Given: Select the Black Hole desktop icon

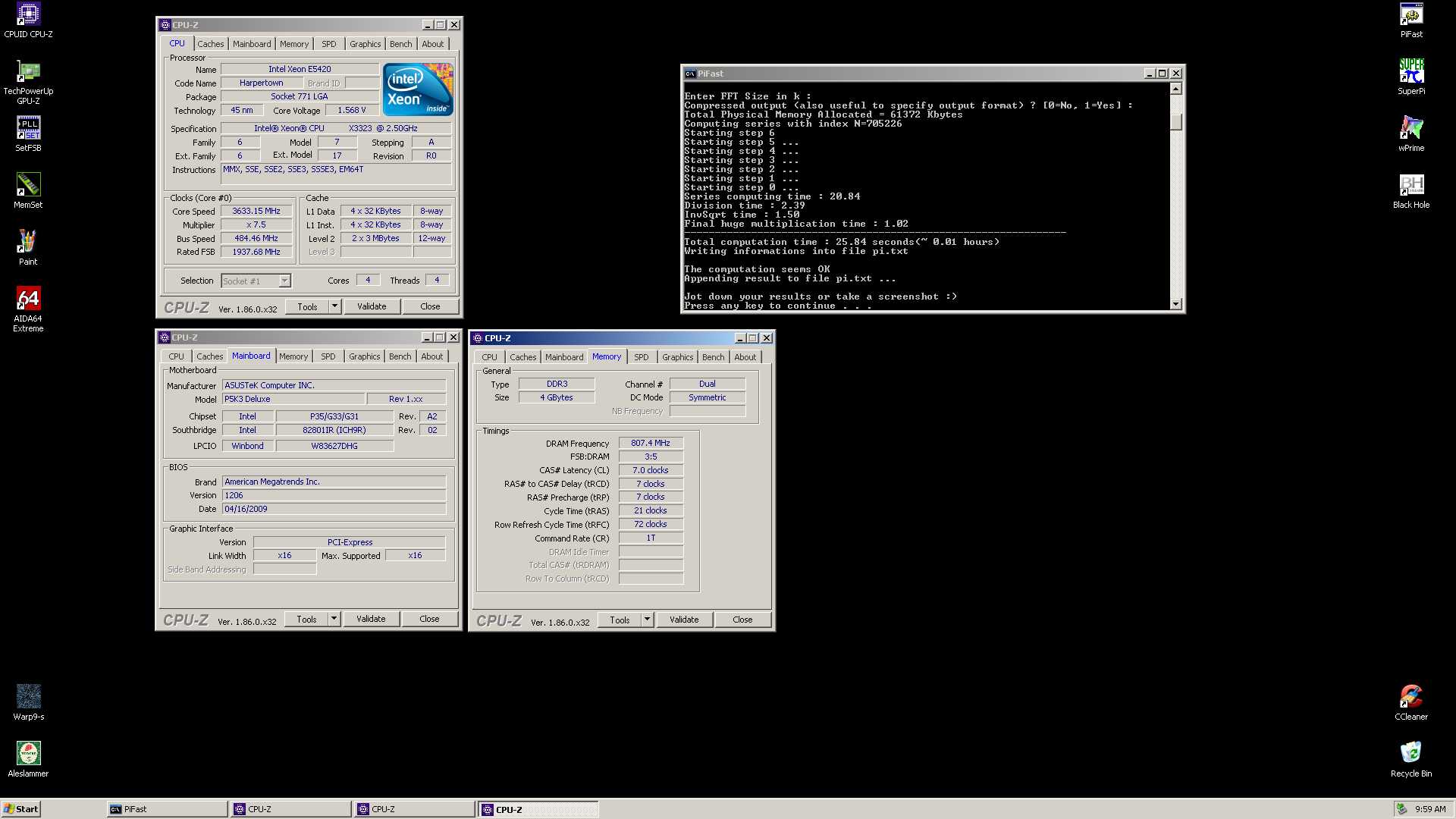Looking at the screenshot, I should (1411, 191).
